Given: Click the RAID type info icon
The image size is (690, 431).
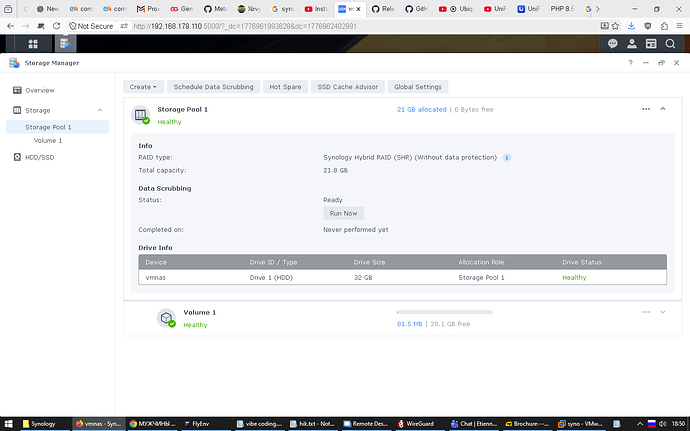Looking at the screenshot, I should [x=507, y=158].
